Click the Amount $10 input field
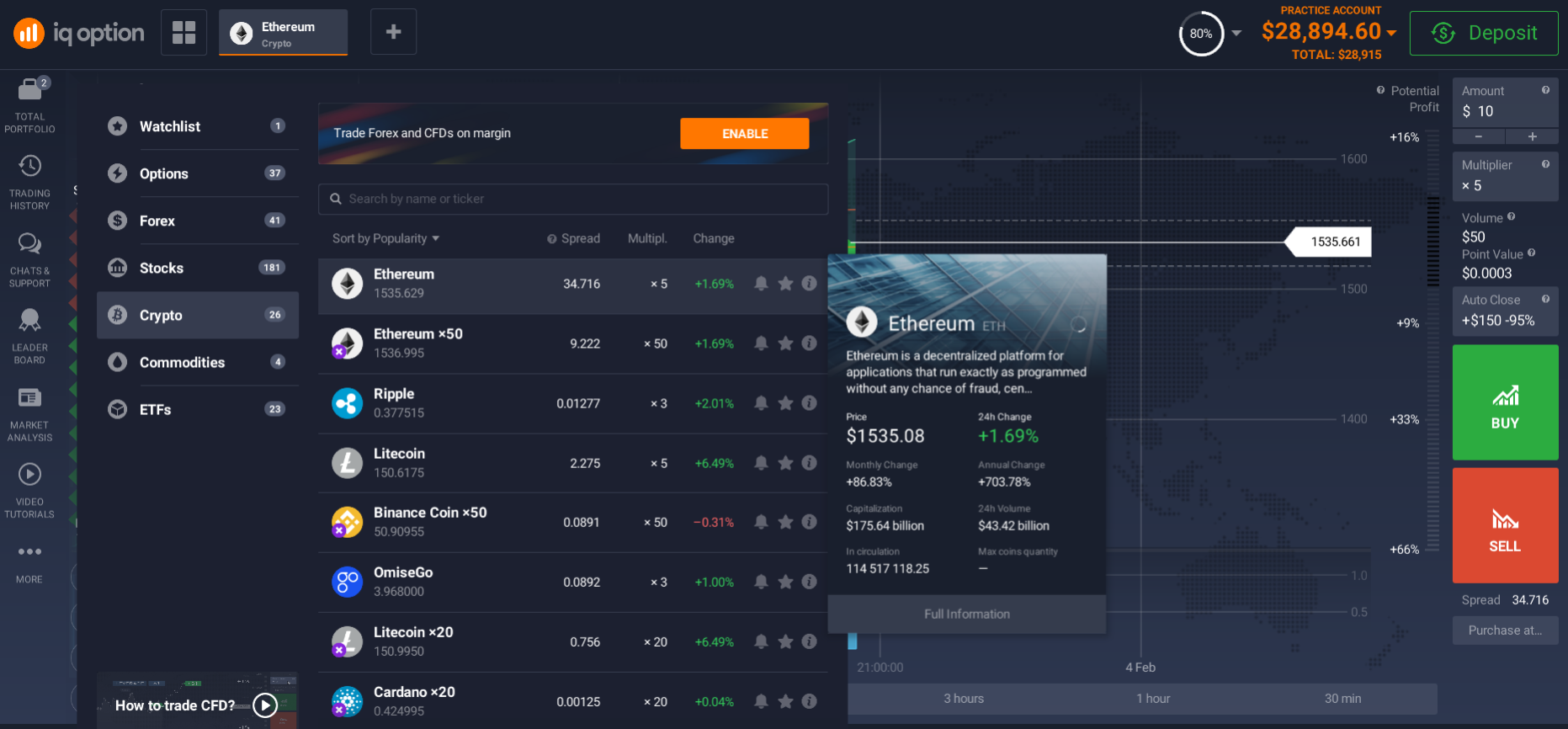Screen dimensions: 1568x729 [x=1505, y=103]
